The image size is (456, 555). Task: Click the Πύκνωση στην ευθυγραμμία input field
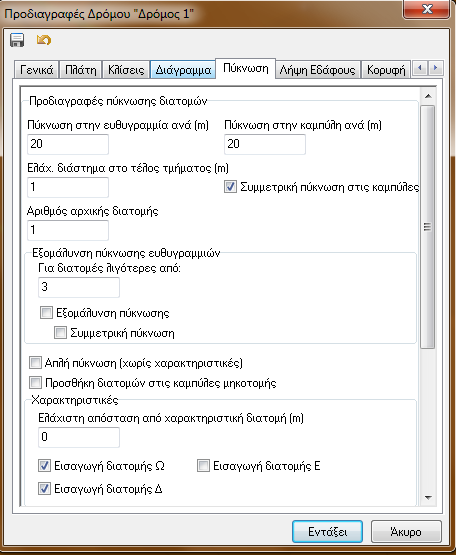(68, 144)
